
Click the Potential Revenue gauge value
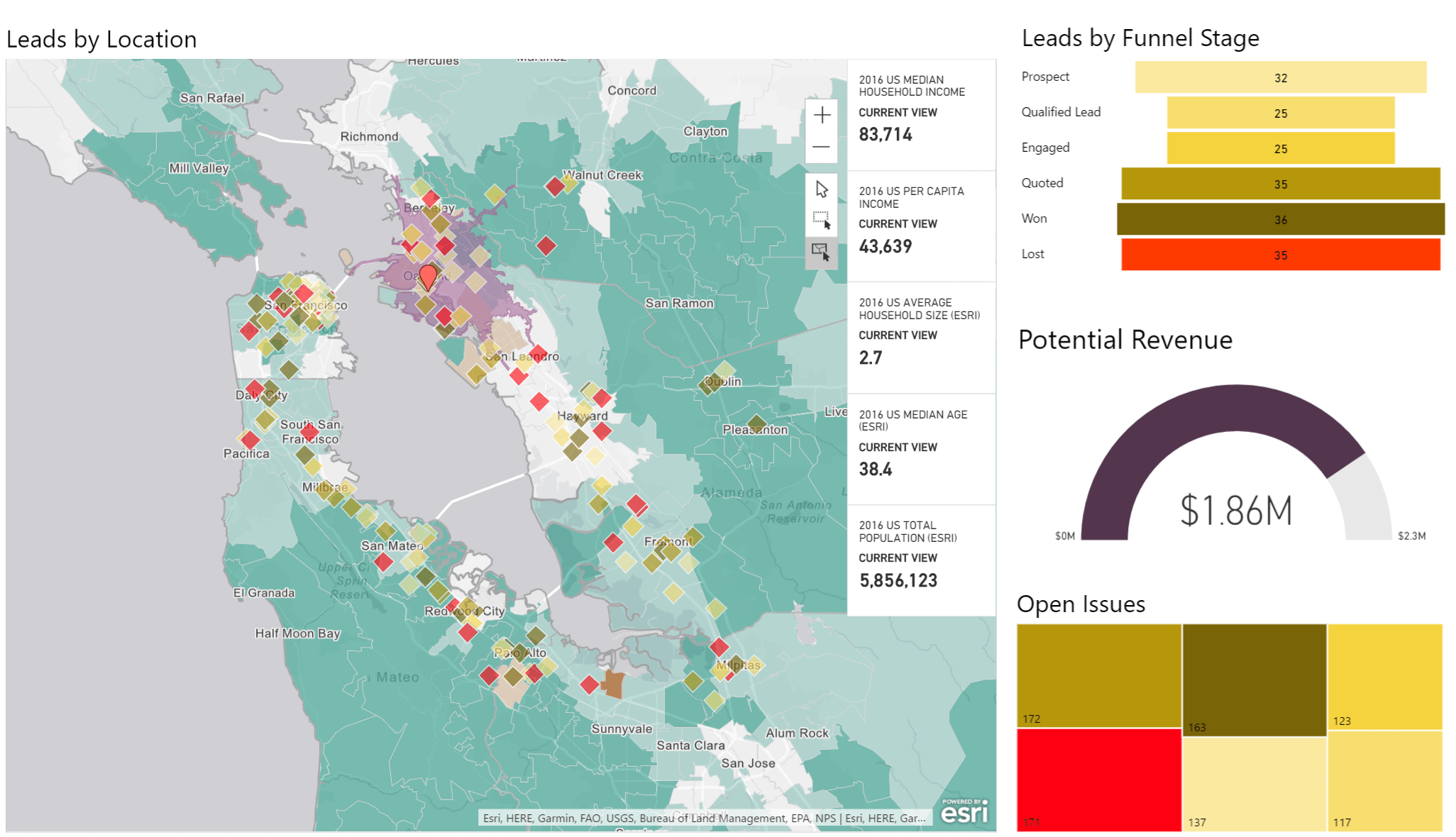[1235, 506]
